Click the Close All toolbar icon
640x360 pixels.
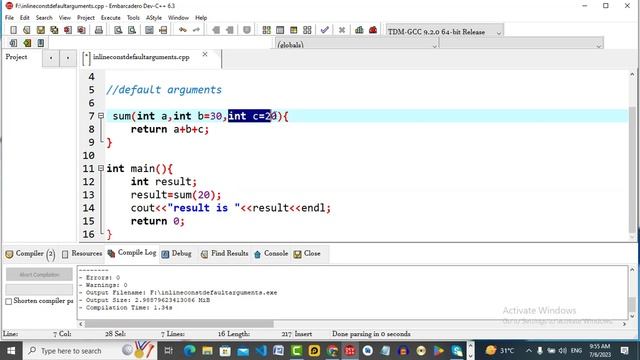(81, 30)
